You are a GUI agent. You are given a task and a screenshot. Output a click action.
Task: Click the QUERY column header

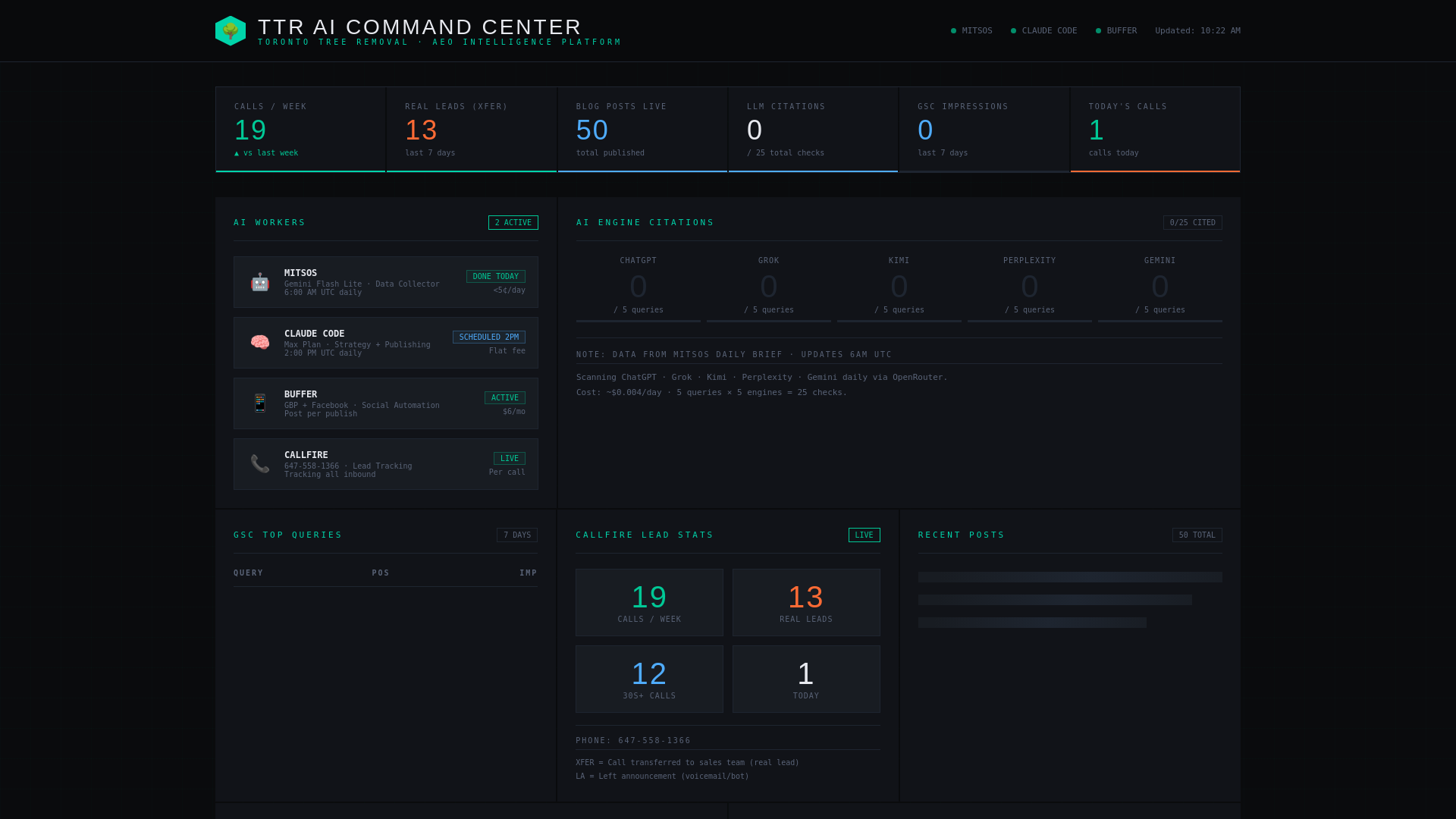[x=249, y=573]
